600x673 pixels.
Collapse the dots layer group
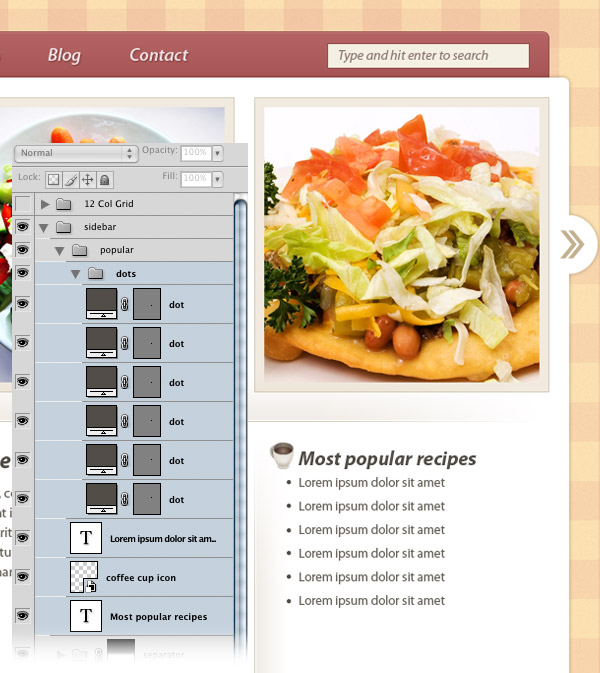76,274
